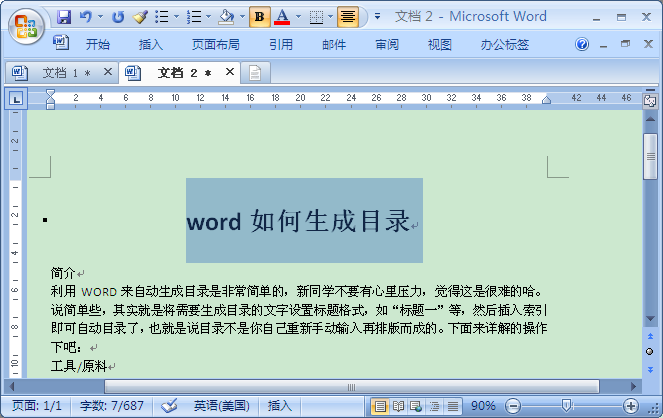Apply bullet list formatting

162,17
